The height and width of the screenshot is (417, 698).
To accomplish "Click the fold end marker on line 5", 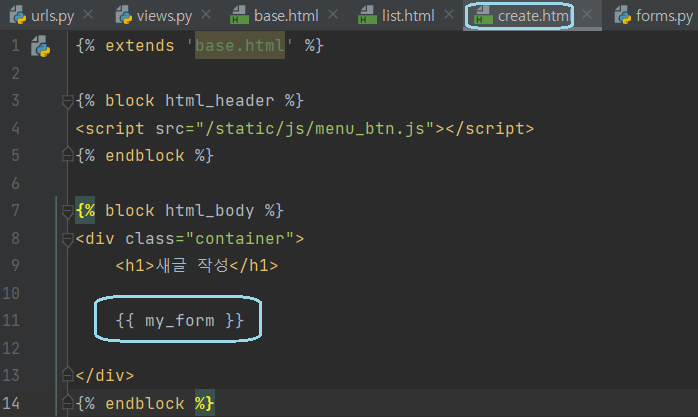I will pyautogui.click(x=67, y=155).
